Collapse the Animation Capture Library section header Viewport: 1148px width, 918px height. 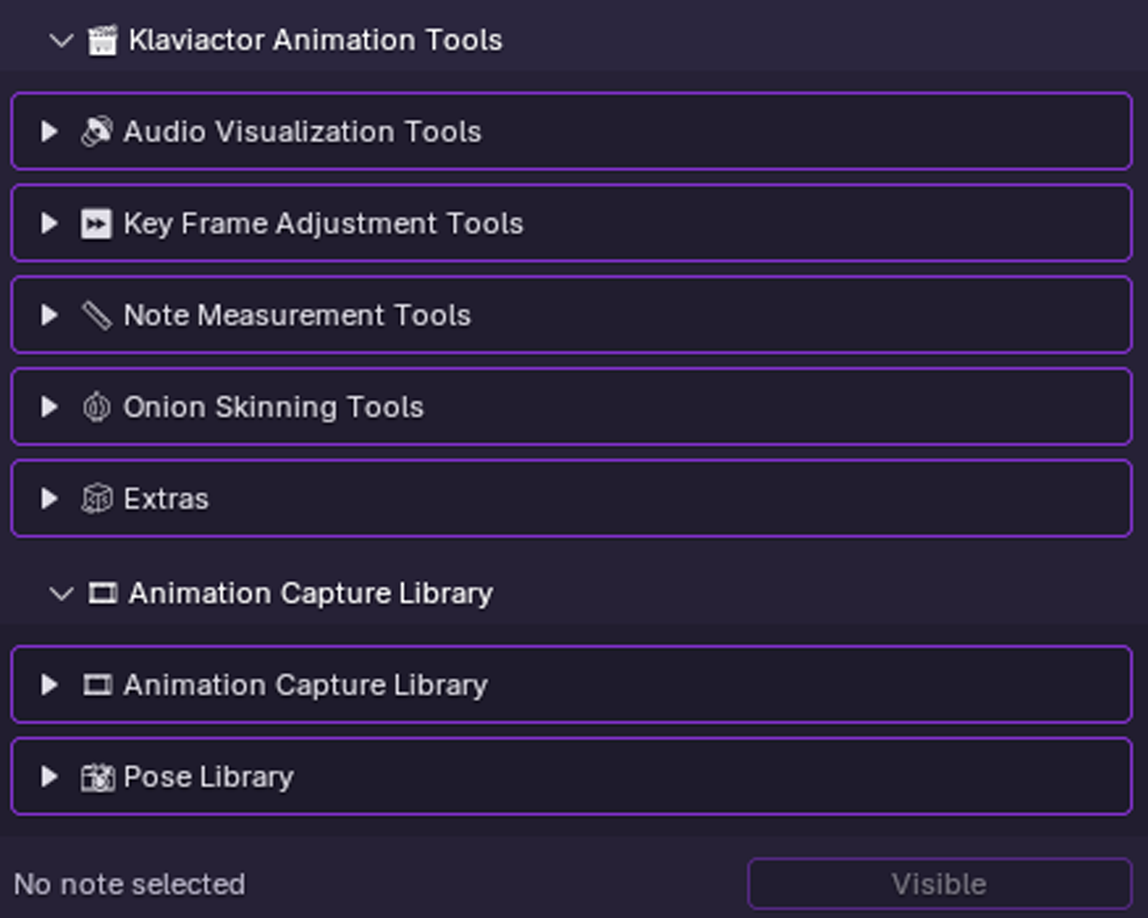(61, 592)
